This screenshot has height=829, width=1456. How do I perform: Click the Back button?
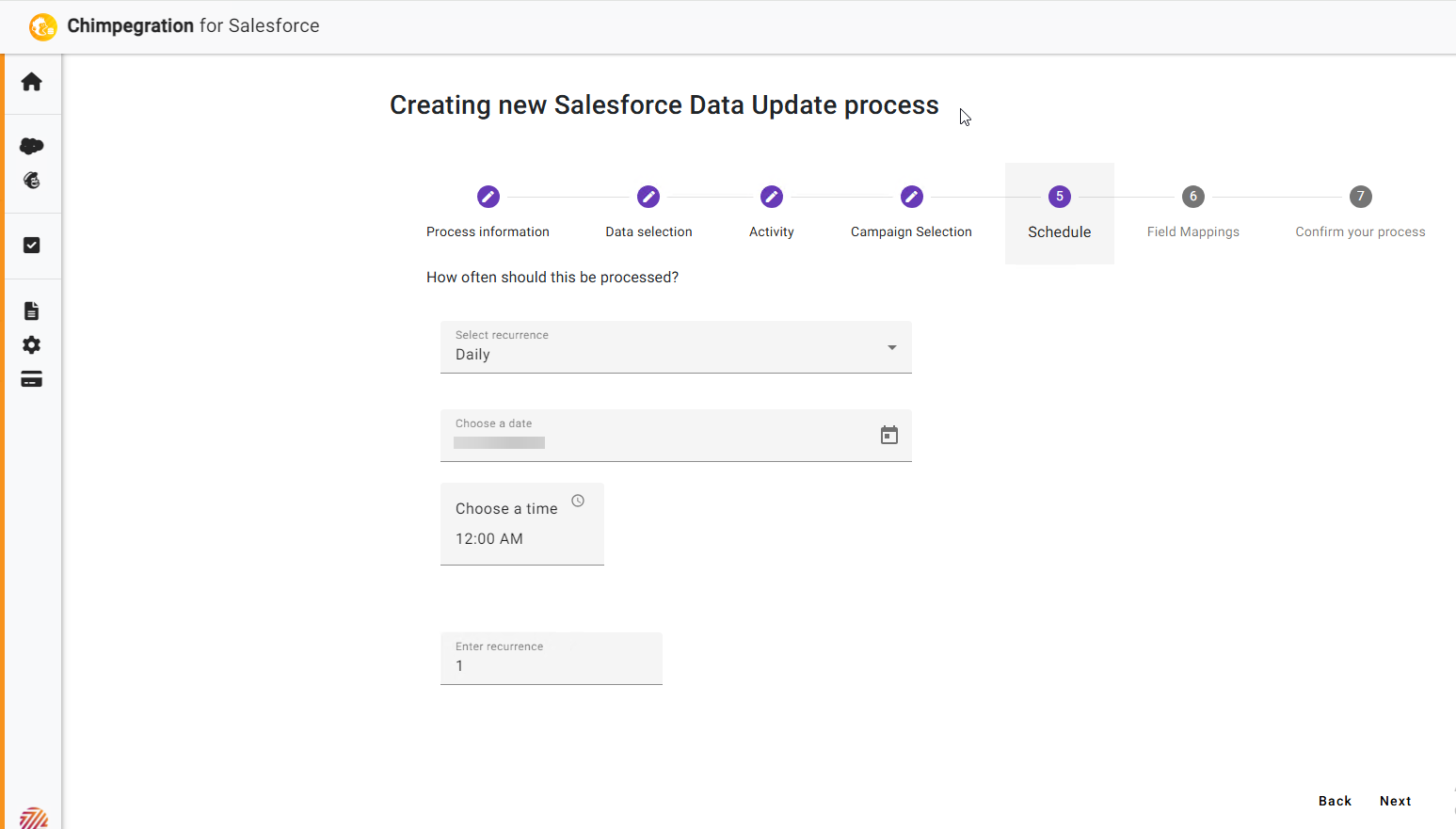(x=1335, y=801)
